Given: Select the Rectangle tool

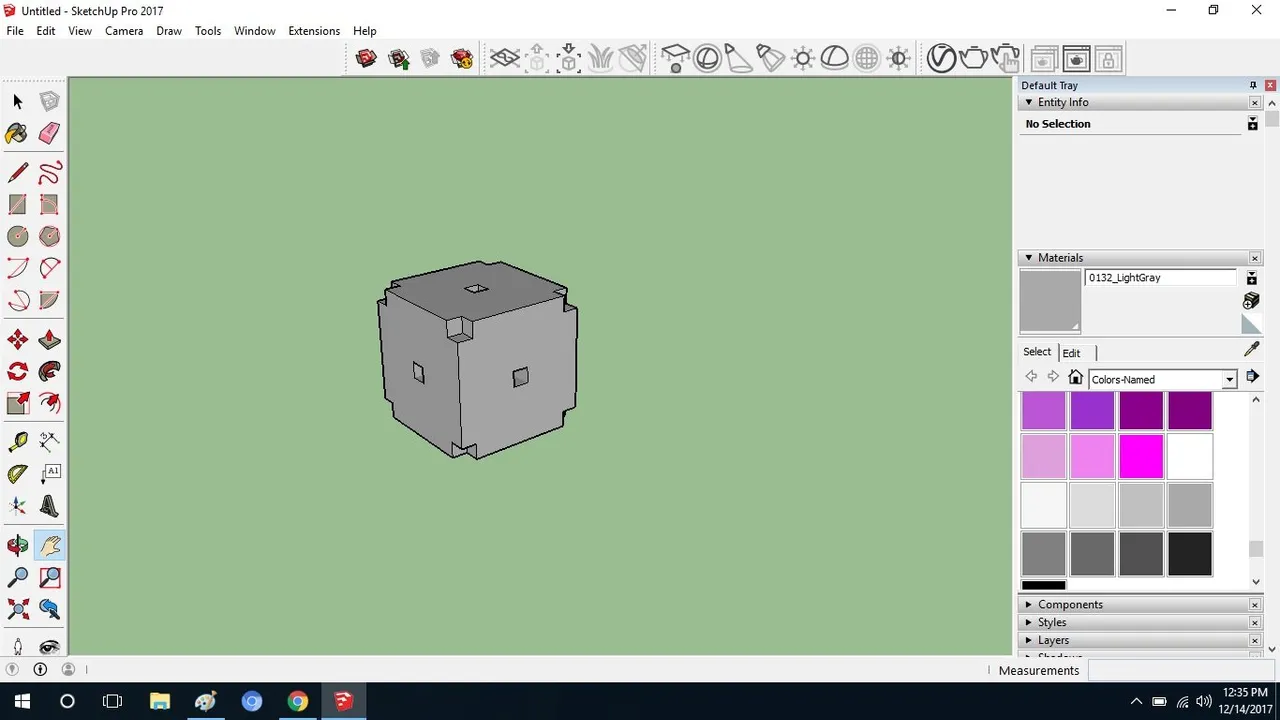Looking at the screenshot, I should (x=17, y=204).
